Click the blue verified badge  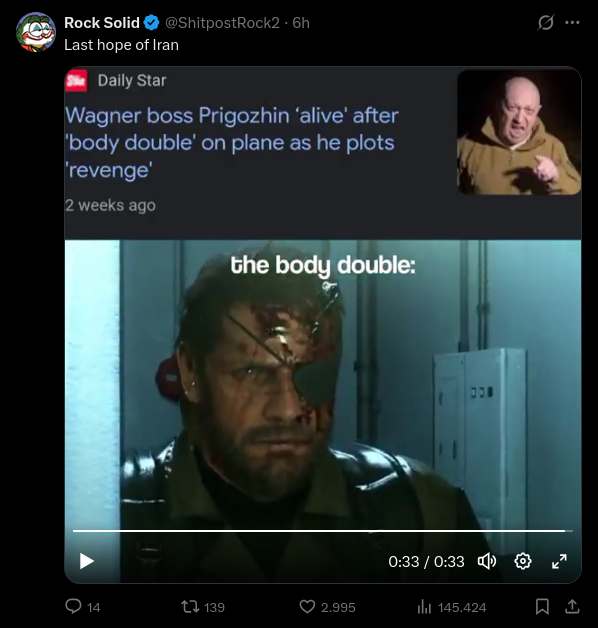point(151,23)
